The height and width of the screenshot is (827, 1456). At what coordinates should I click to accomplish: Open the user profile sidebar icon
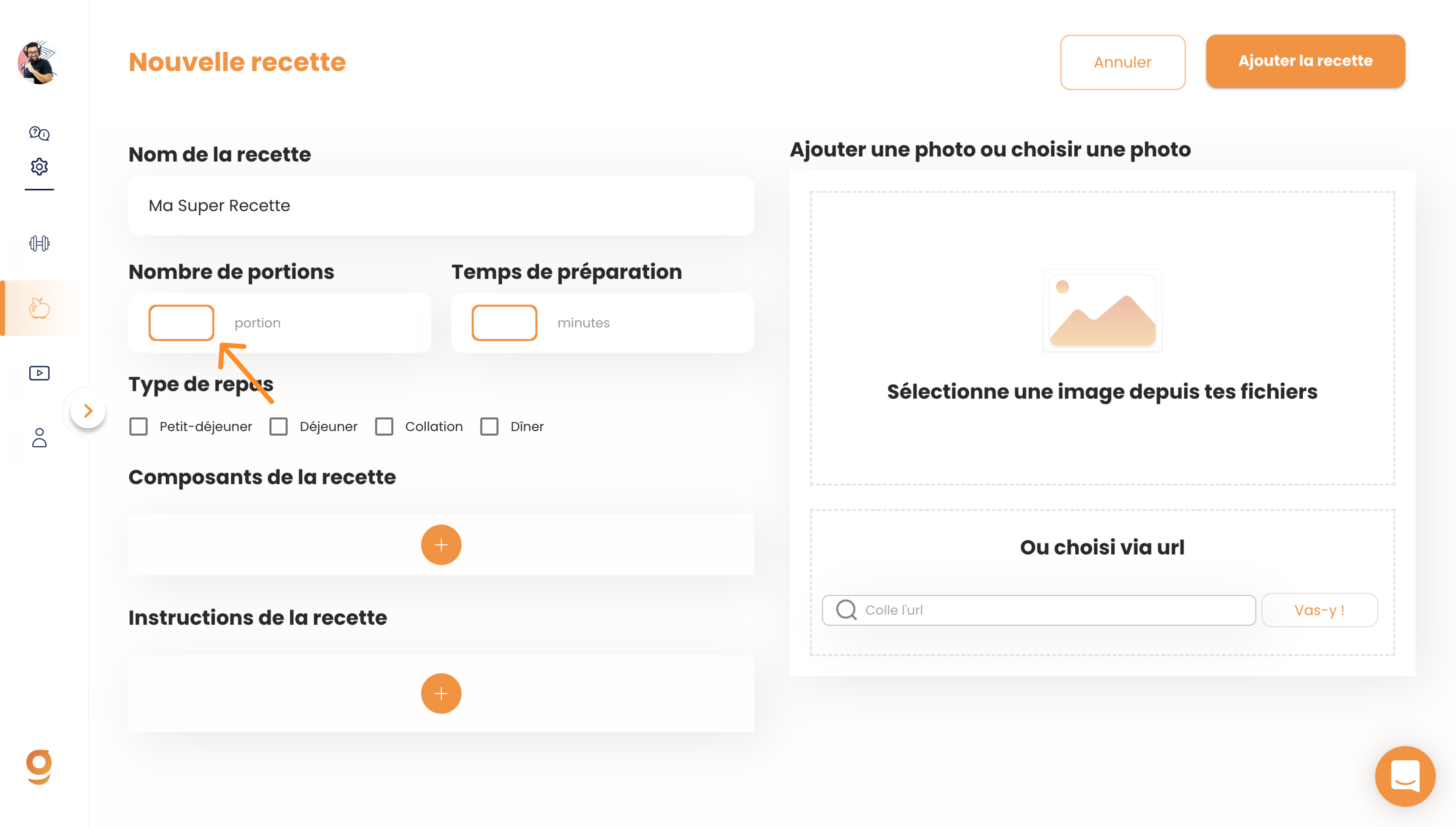(x=39, y=437)
